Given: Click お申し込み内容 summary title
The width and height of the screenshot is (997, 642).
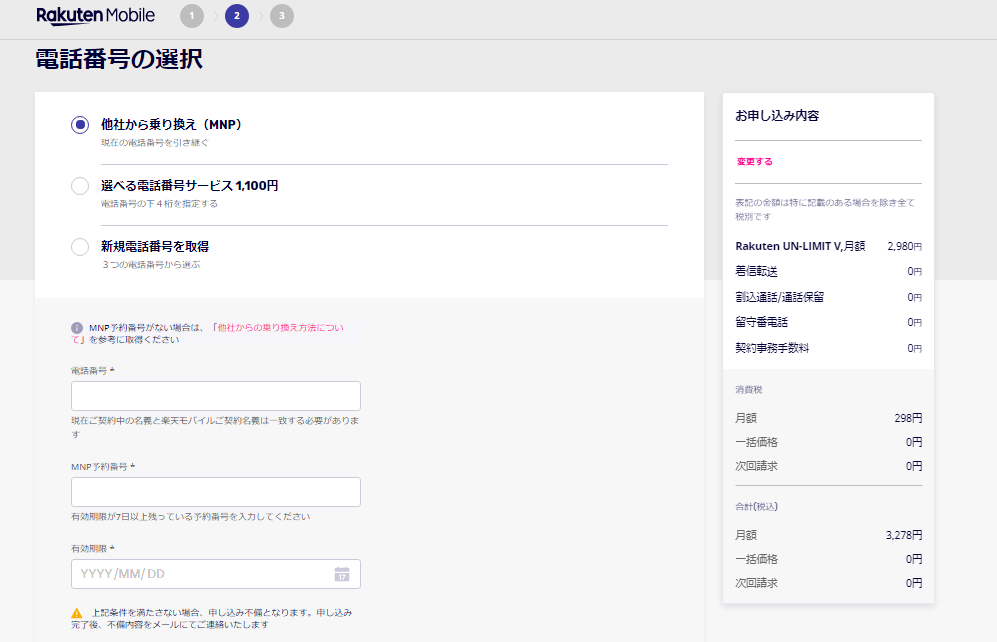Looking at the screenshot, I should (777, 116).
